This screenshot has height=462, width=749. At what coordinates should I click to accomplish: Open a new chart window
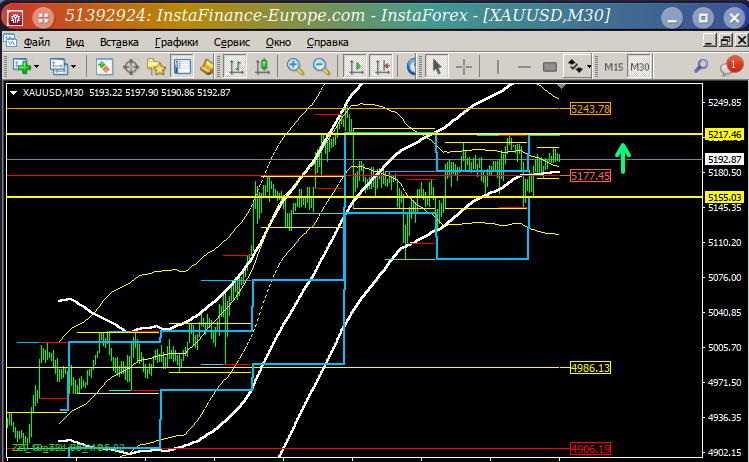coord(21,66)
